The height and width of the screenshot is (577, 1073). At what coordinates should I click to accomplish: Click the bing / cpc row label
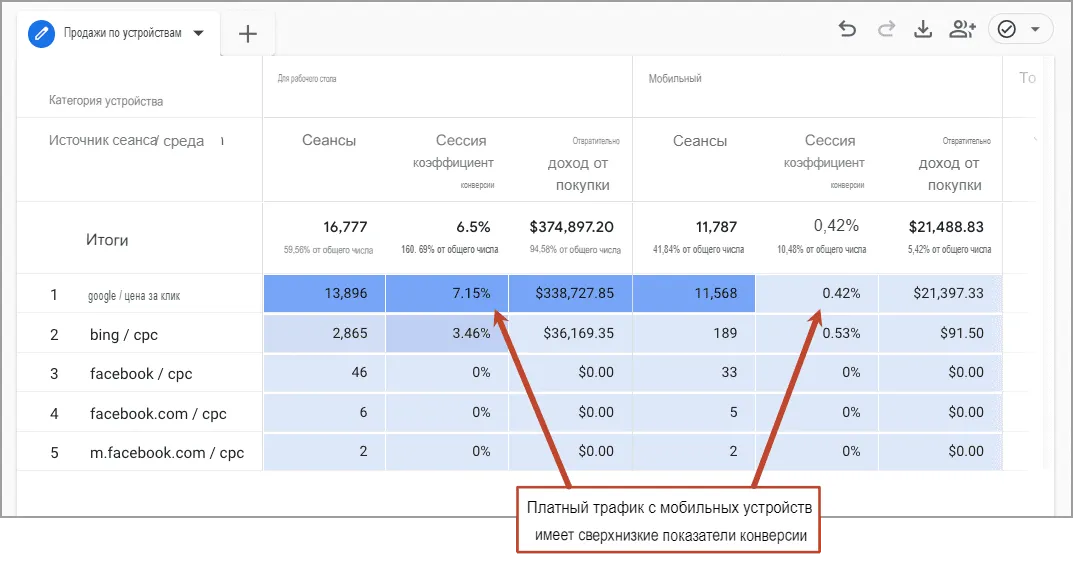tap(124, 335)
